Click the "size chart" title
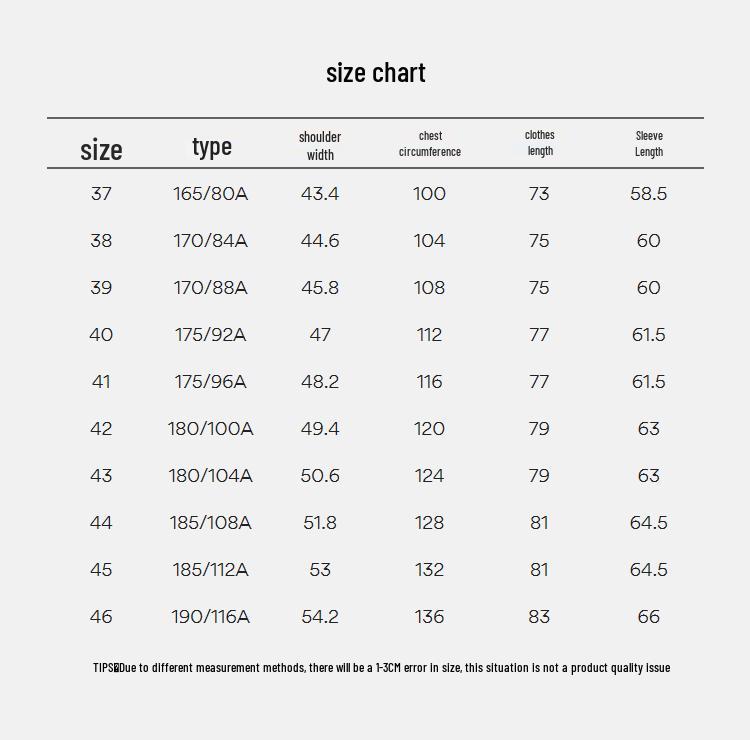 tap(375, 73)
